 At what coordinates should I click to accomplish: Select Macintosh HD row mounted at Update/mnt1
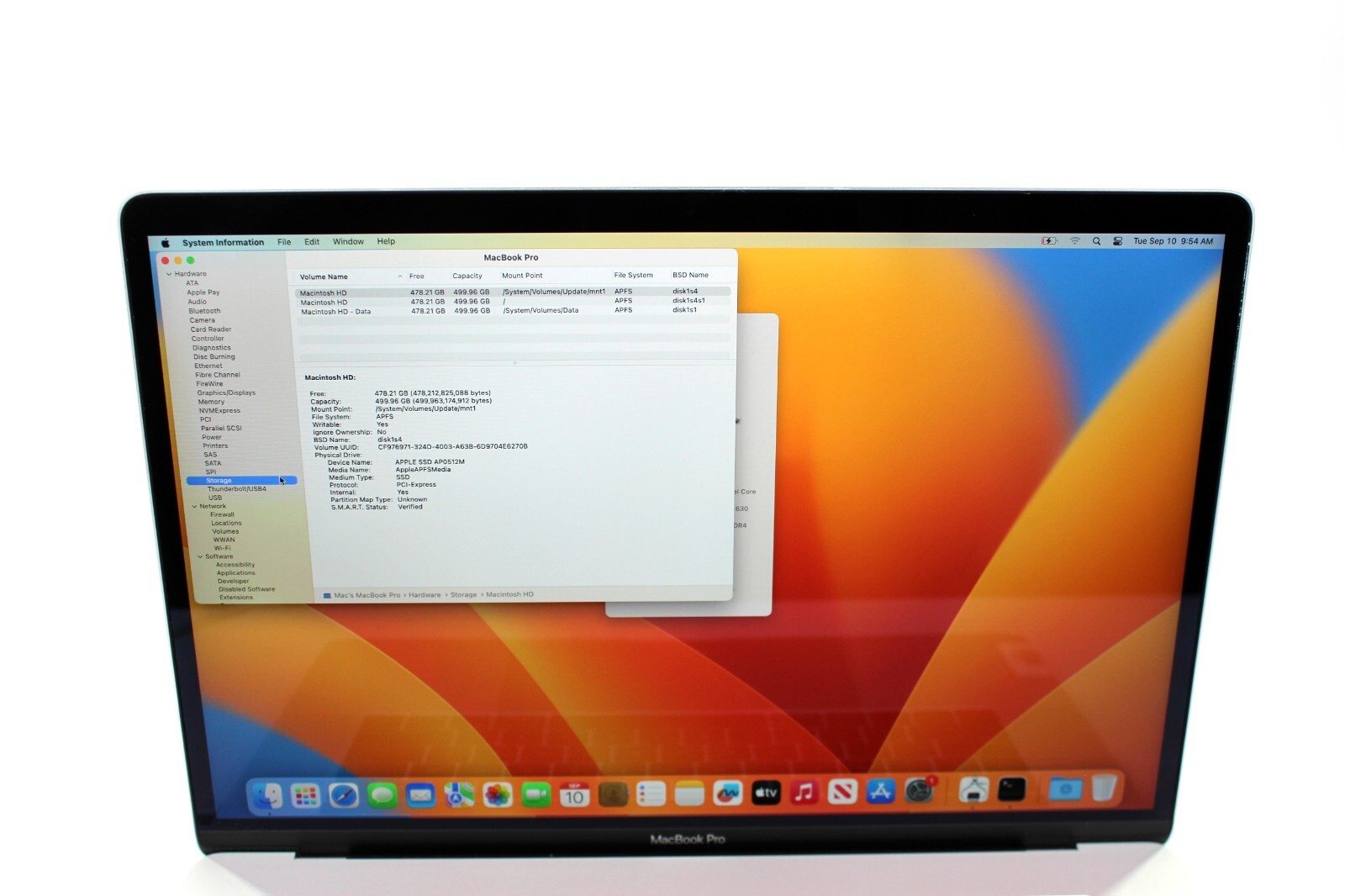click(x=514, y=293)
